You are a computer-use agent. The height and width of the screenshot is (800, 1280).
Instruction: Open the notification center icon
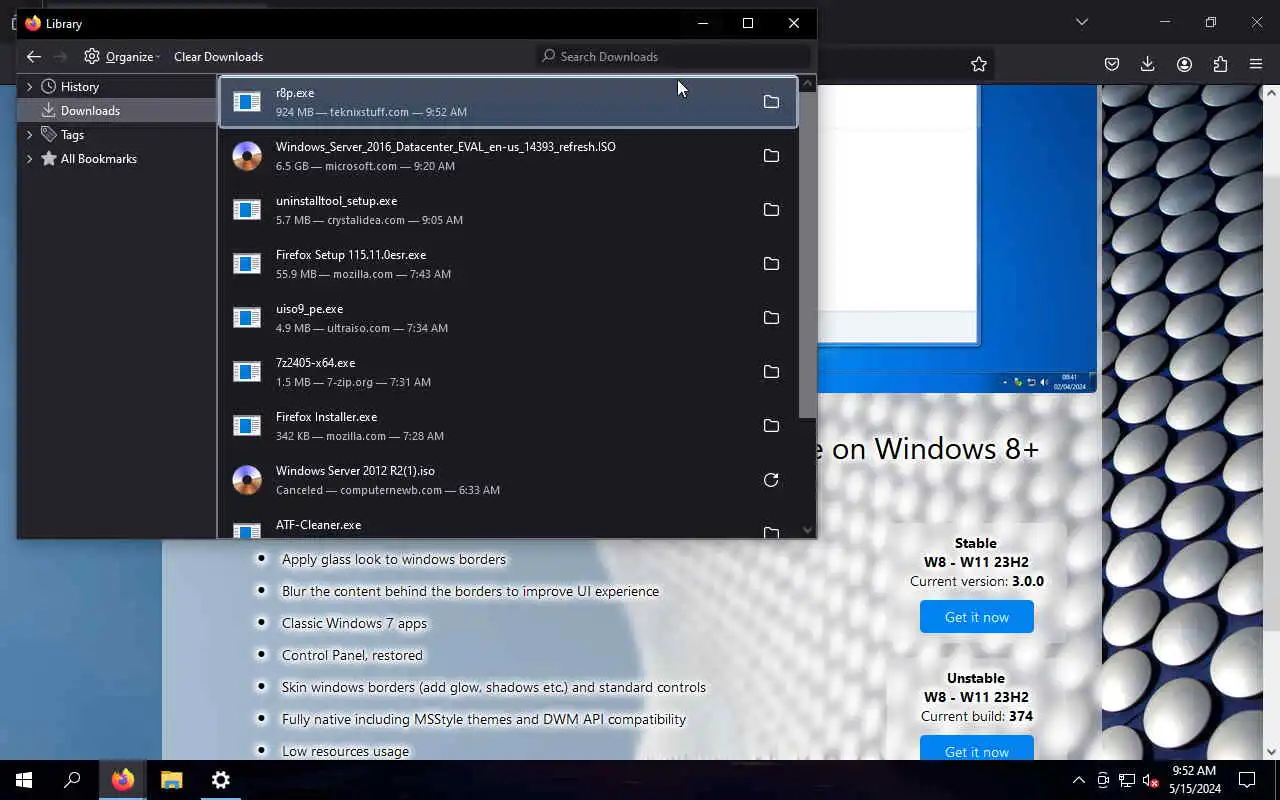1247,780
